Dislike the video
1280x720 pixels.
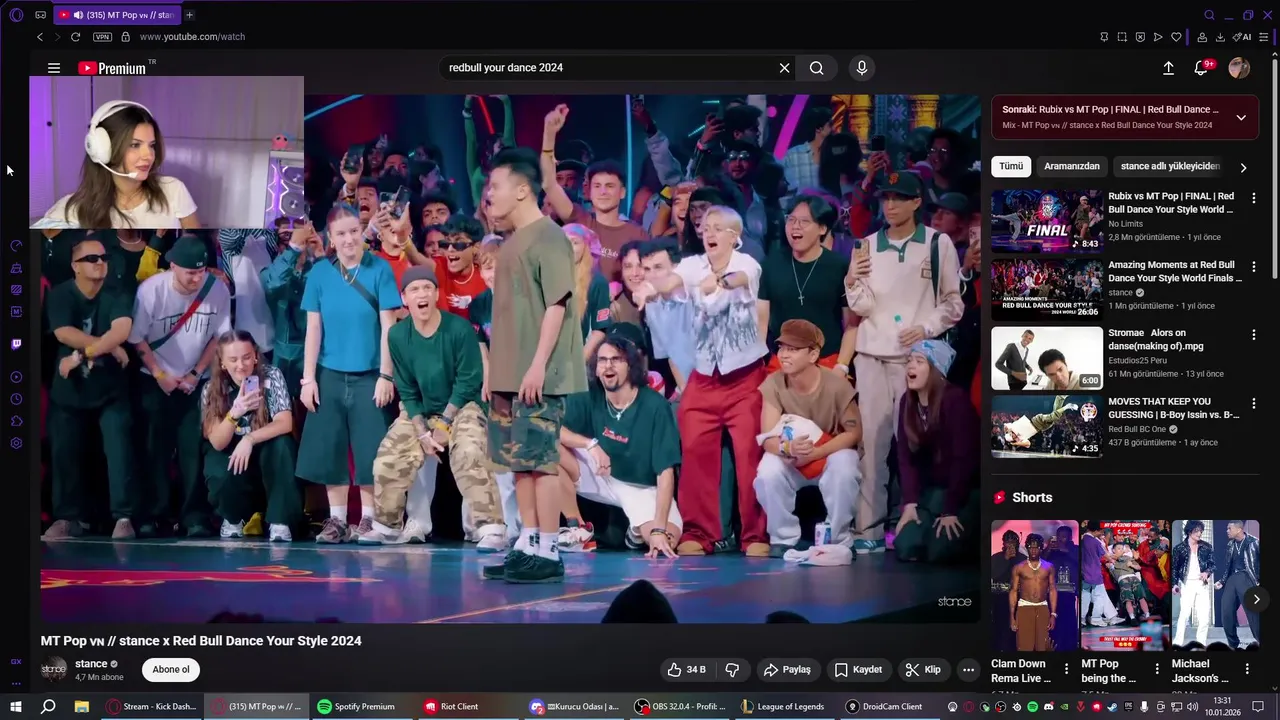(732, 670)
